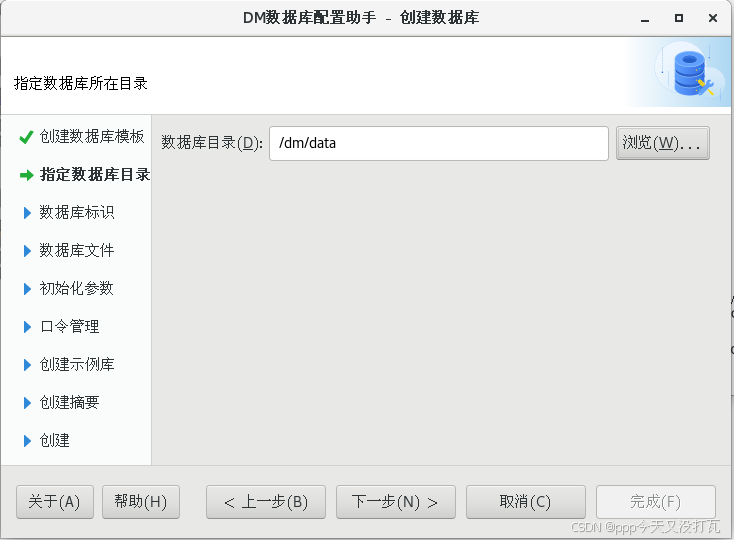Screen dimensions: 734x540
Task: Minimize the DM数据库配置助手 window
Action: click(645, 19)
